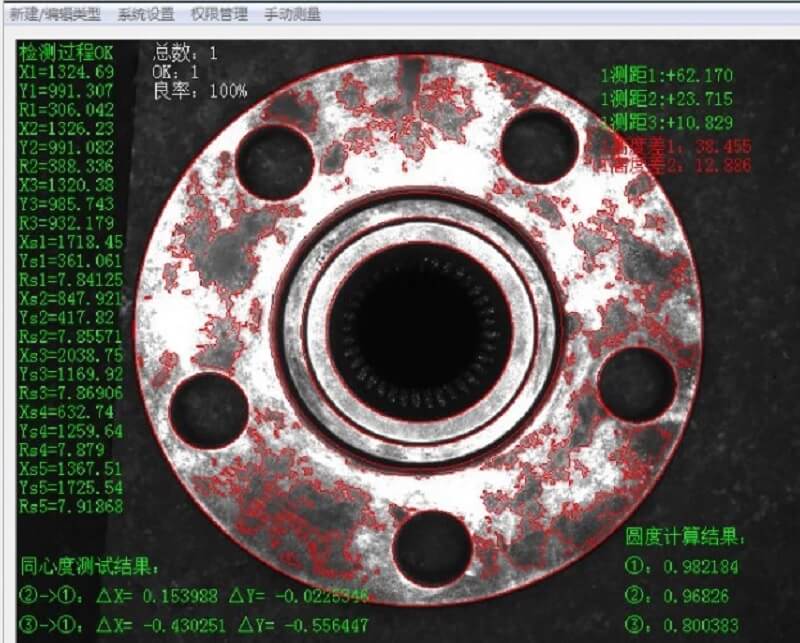
Task: Click the bottom bolt hole
Action: point(432,548)
